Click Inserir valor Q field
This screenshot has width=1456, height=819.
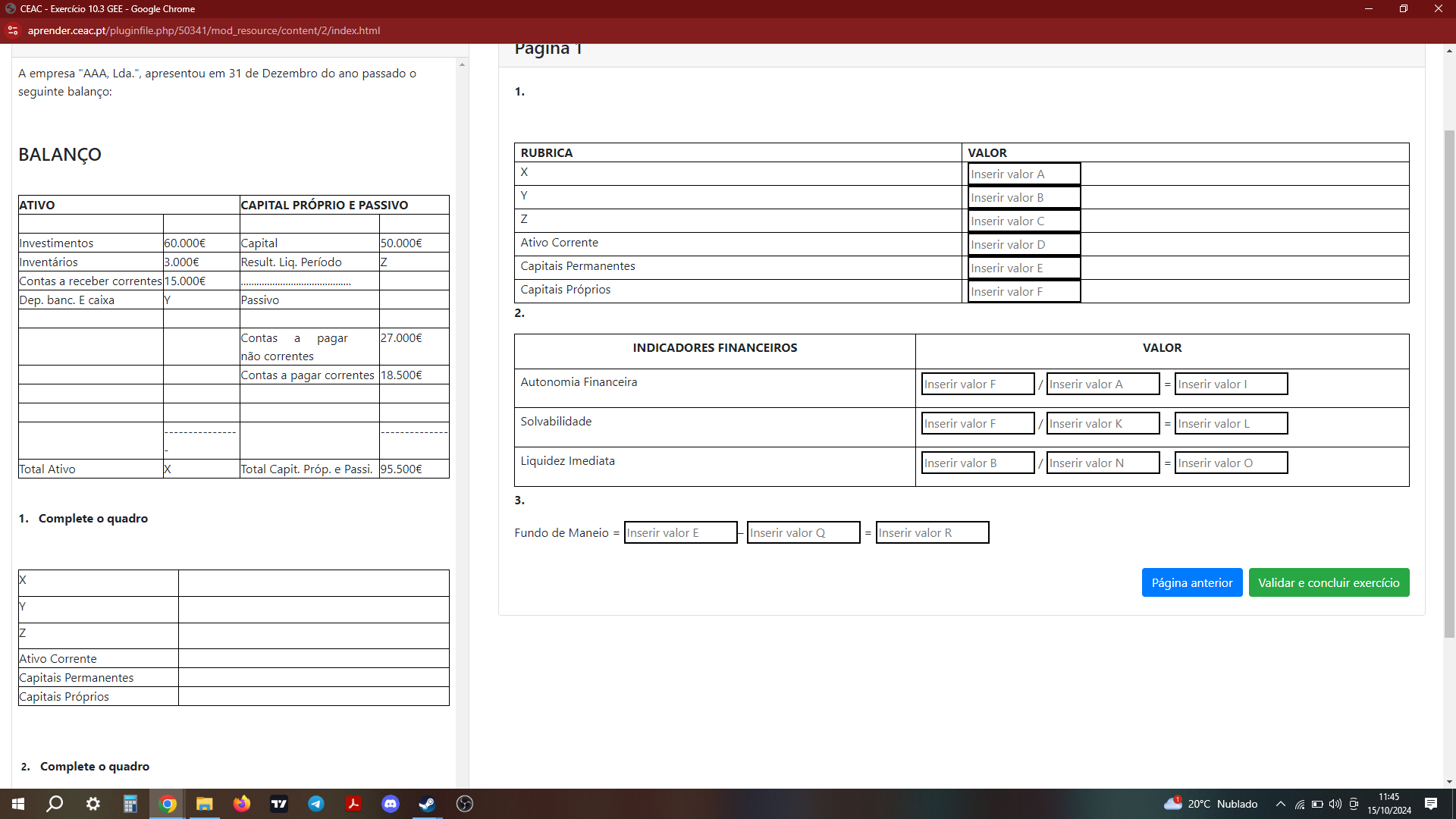click(x=803, y=532)
